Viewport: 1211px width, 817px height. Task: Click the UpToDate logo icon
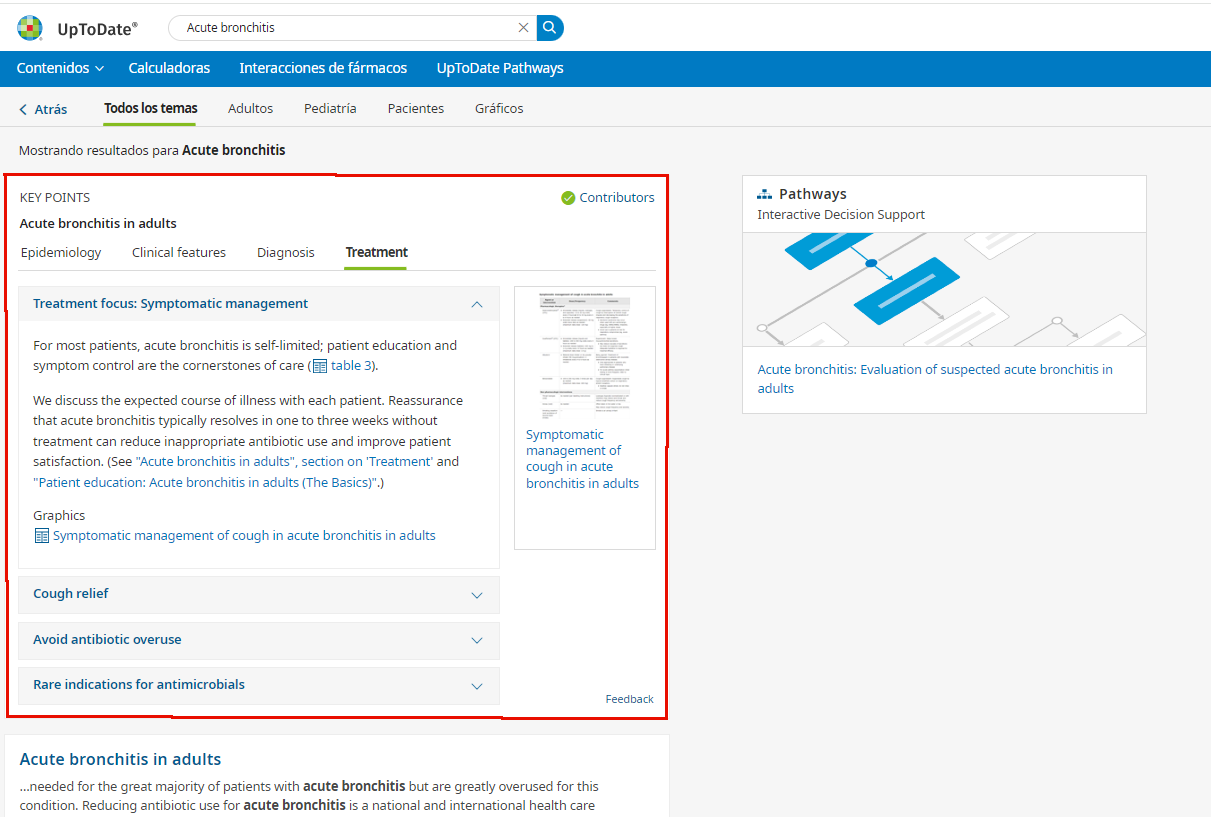point(30,28)
